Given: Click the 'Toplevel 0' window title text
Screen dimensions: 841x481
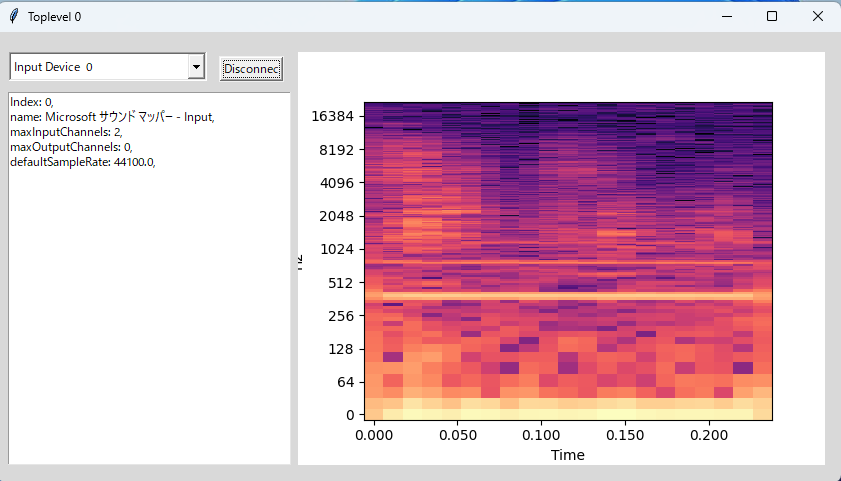Looking at the screenshot, I should (55, 17).
